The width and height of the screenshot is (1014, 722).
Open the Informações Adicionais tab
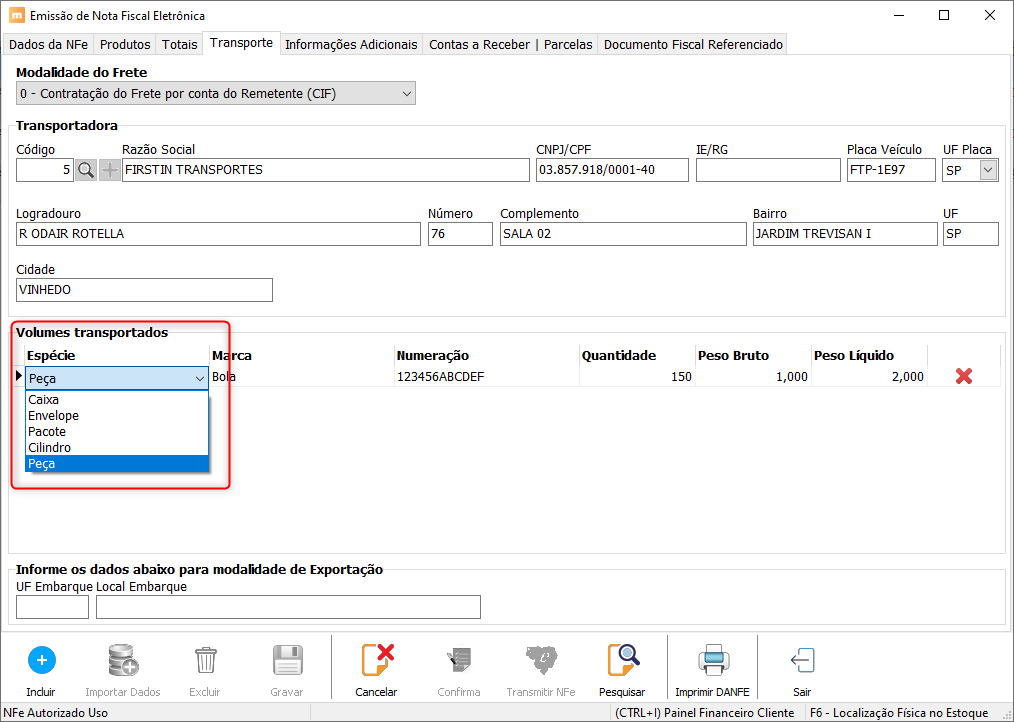351,45
